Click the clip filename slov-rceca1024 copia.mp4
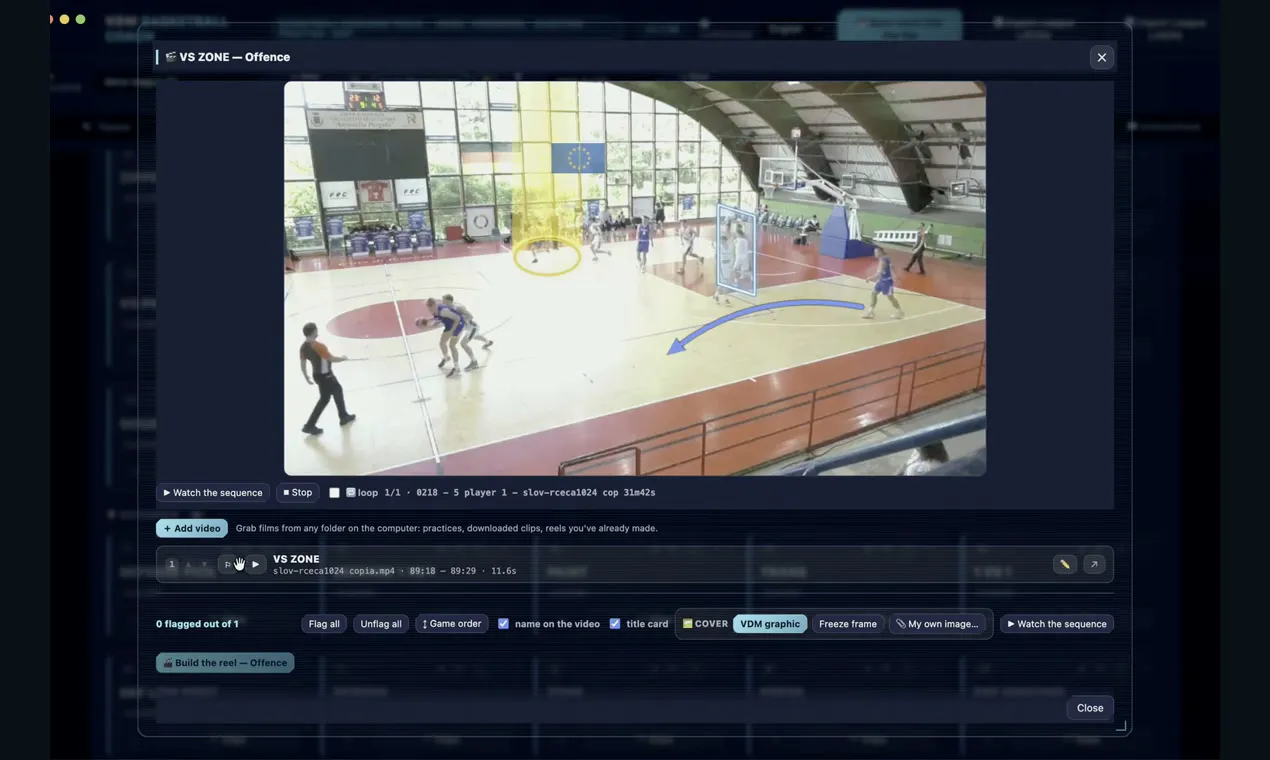This screenshot has width=1270, height=760. pyautogui.click(x=334, y=571)
